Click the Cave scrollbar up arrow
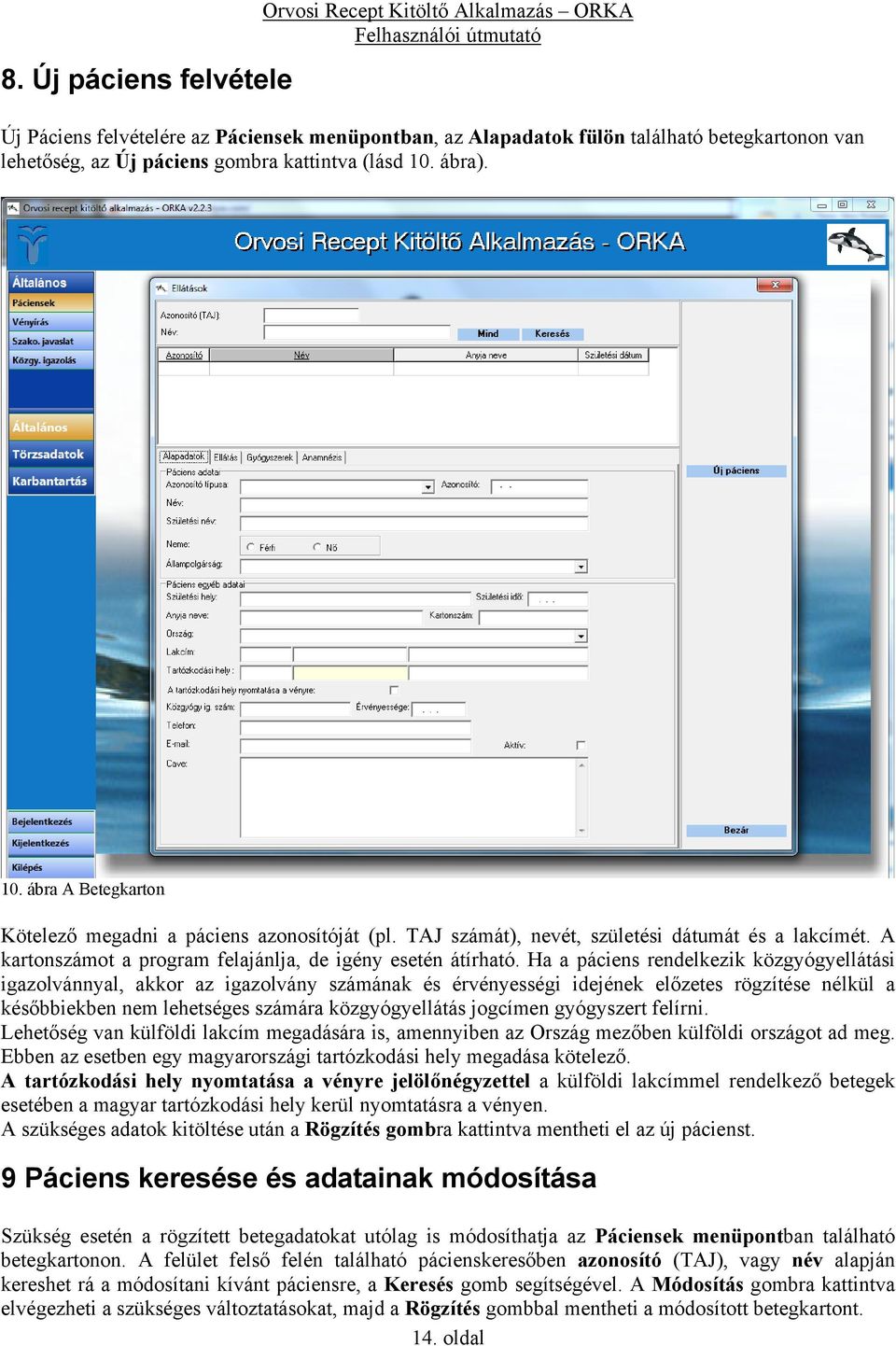 582,765
